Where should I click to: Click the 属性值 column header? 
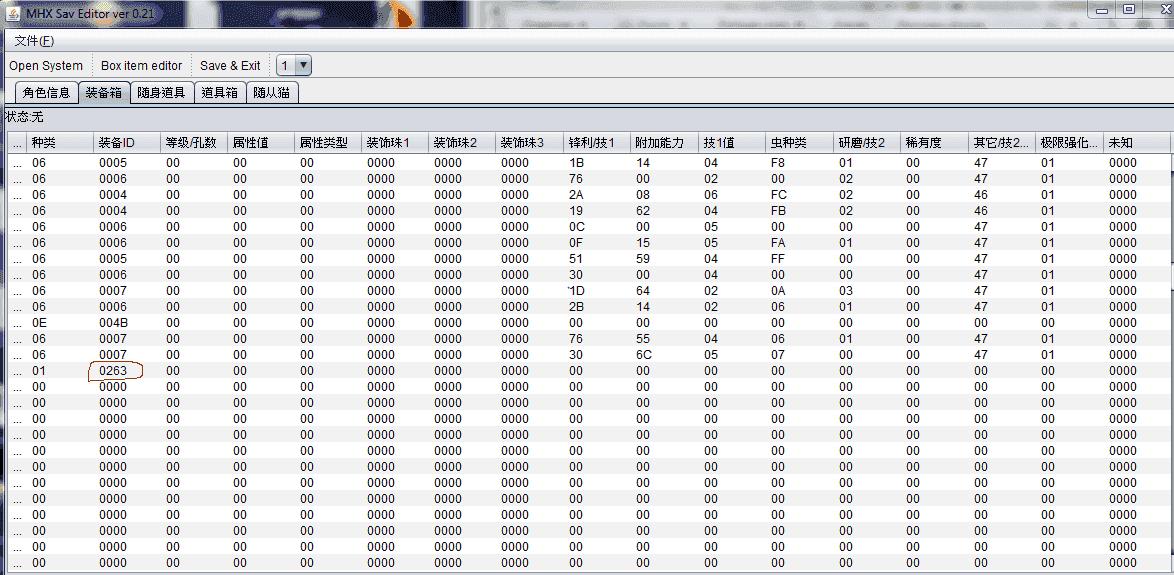pos(261,142)
